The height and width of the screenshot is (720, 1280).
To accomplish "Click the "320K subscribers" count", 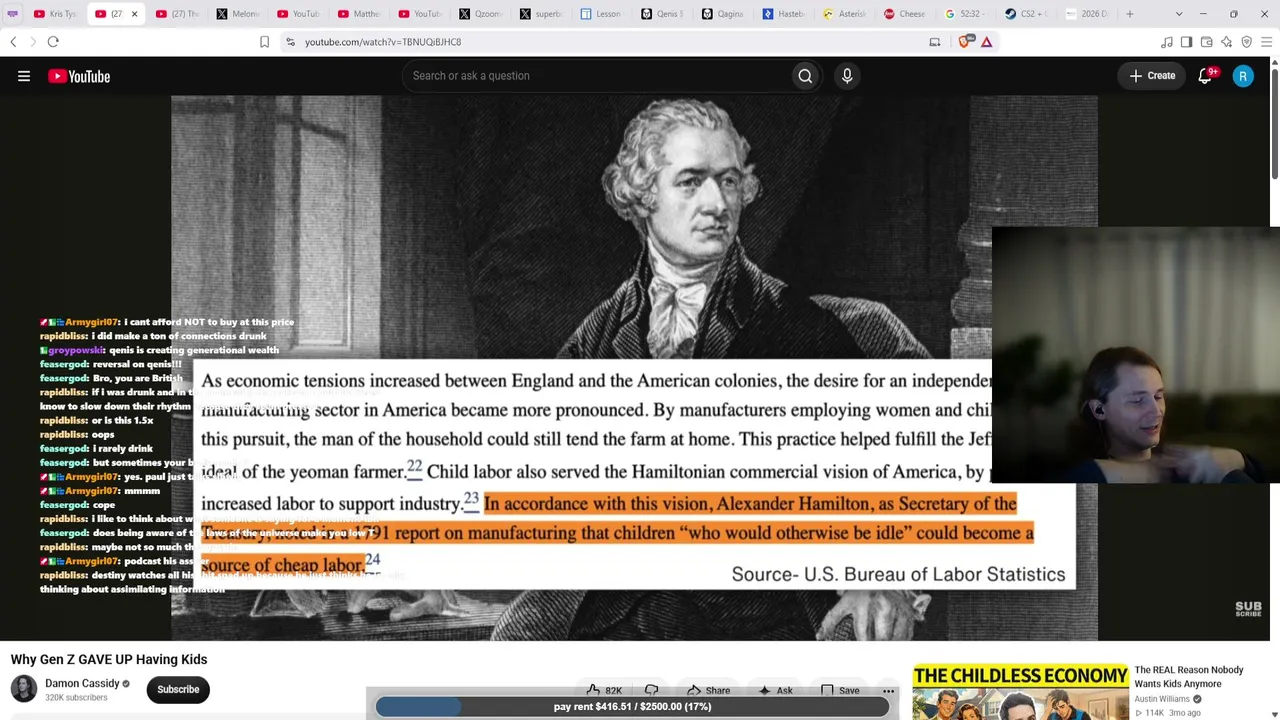I will coord(76,697).
